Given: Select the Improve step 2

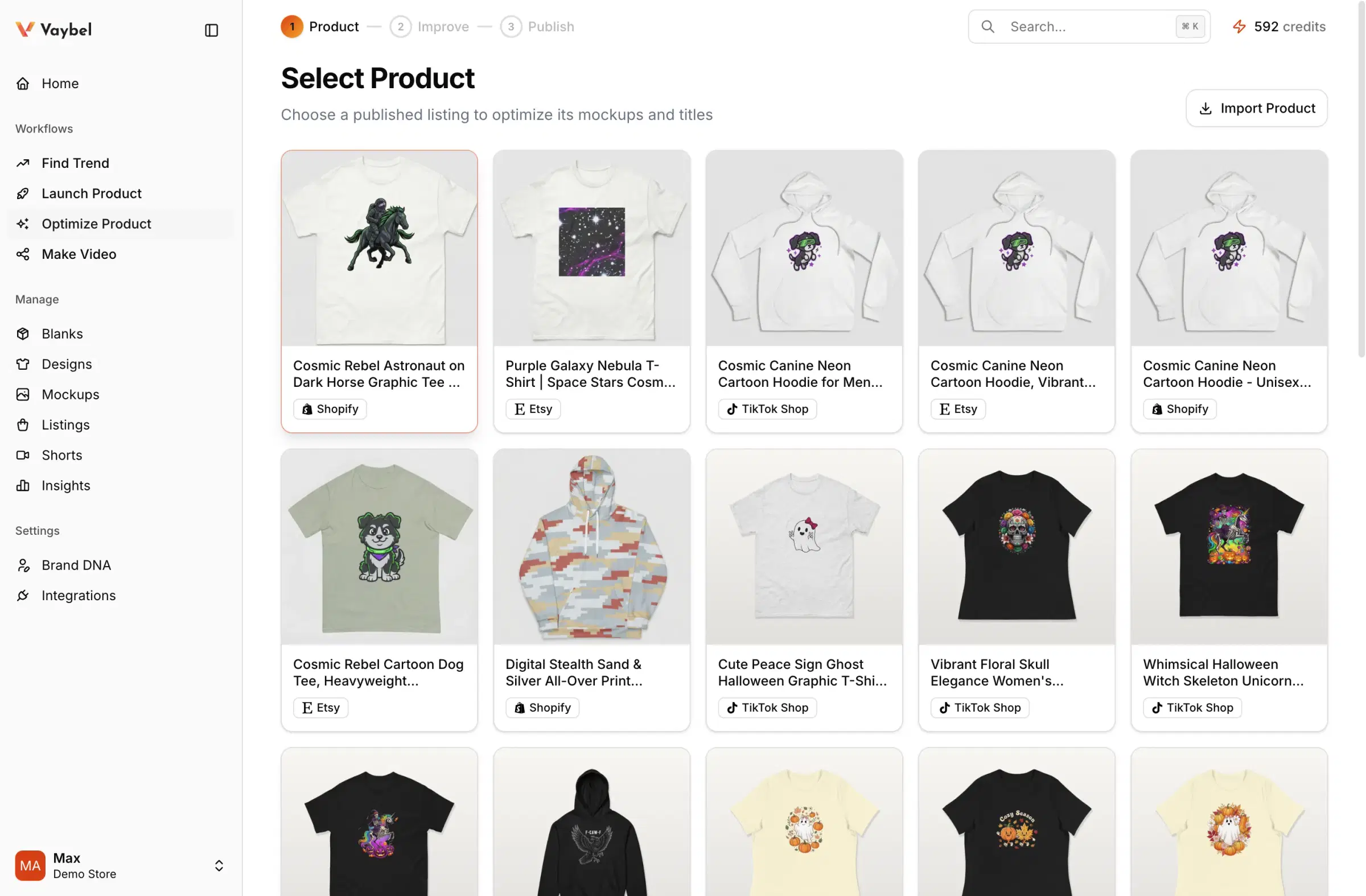Looking at the screenshot, I should click(x=429, y=26).
